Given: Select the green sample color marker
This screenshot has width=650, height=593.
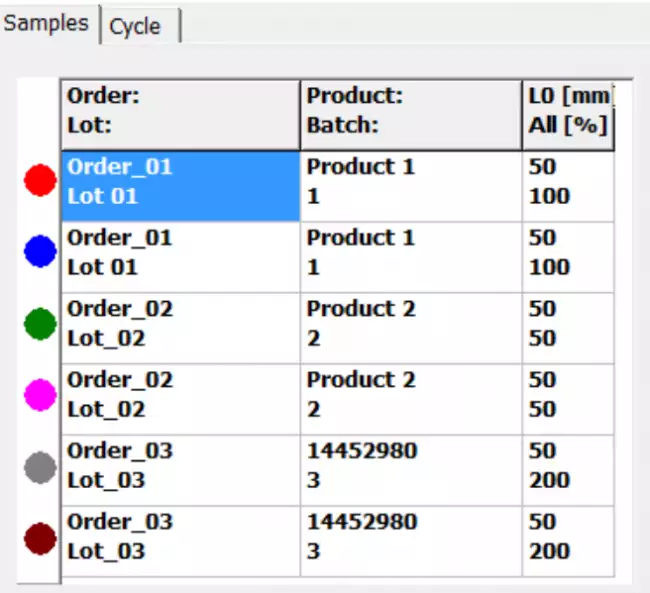Looking at the screenshot, I should (x=40, y=323).
